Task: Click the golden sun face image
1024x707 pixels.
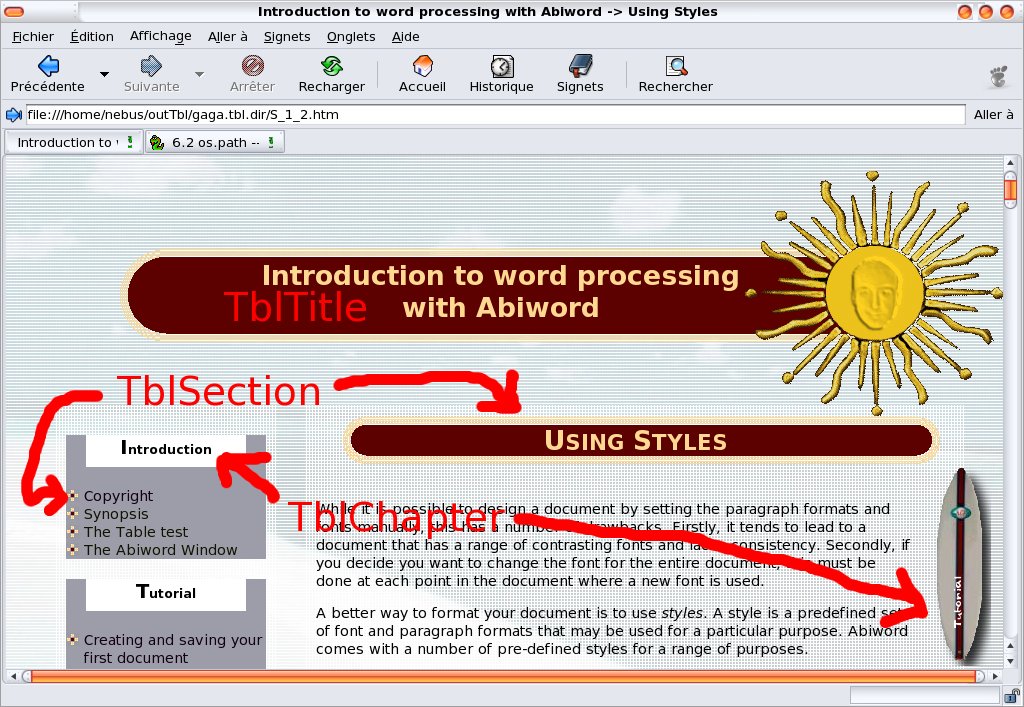Action: click(874, 293)
